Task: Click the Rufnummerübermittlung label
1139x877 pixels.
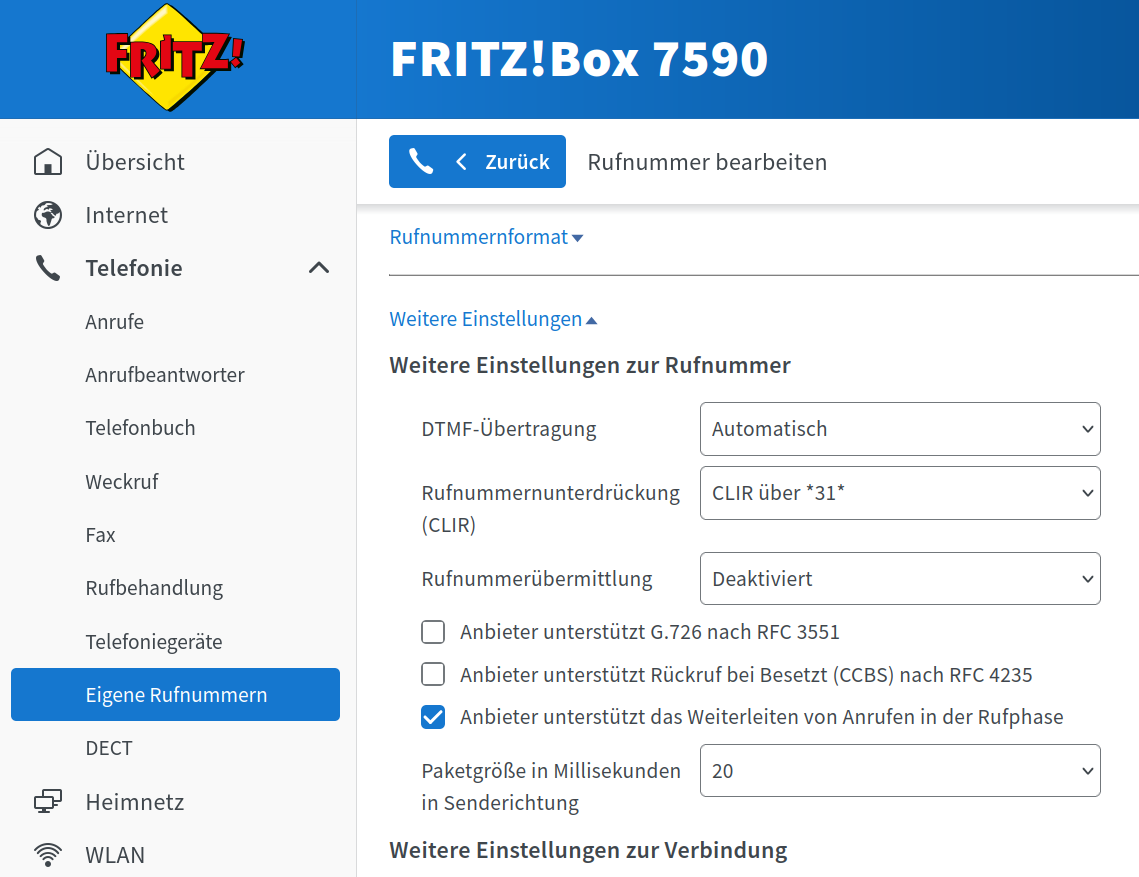Action: [x=537, y=579]
